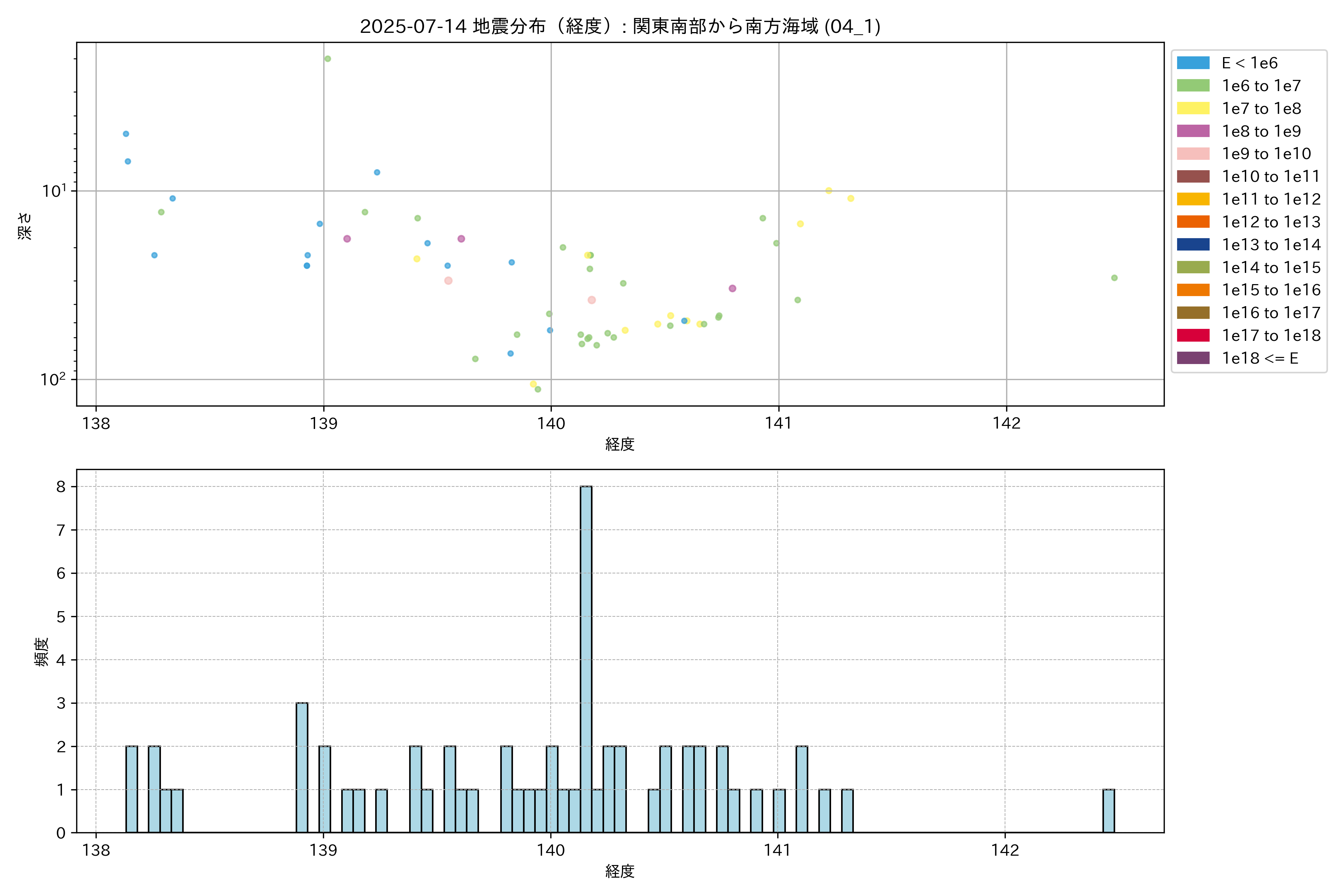Click the rightmost histogram bar past 142
Viewport: 1344px width, 896px height.
(x=1108, y=811)
